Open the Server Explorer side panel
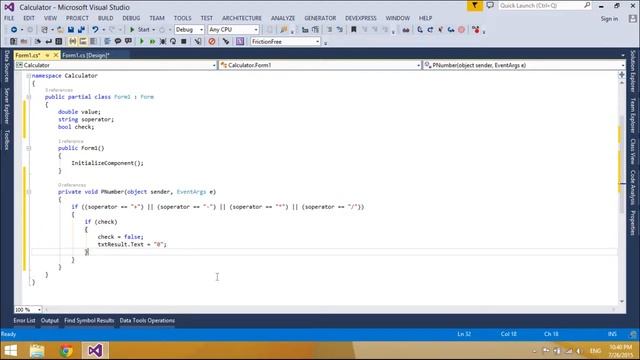640x360 pixels. click(x=7, y=105)
